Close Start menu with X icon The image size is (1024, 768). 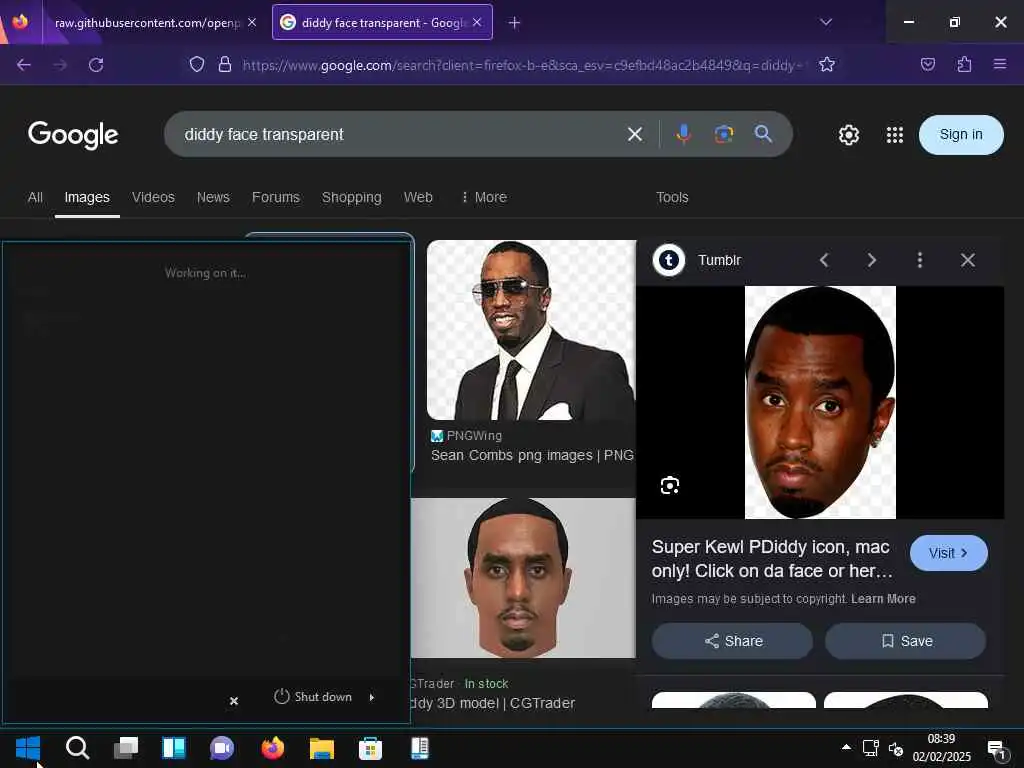point(234,701)
